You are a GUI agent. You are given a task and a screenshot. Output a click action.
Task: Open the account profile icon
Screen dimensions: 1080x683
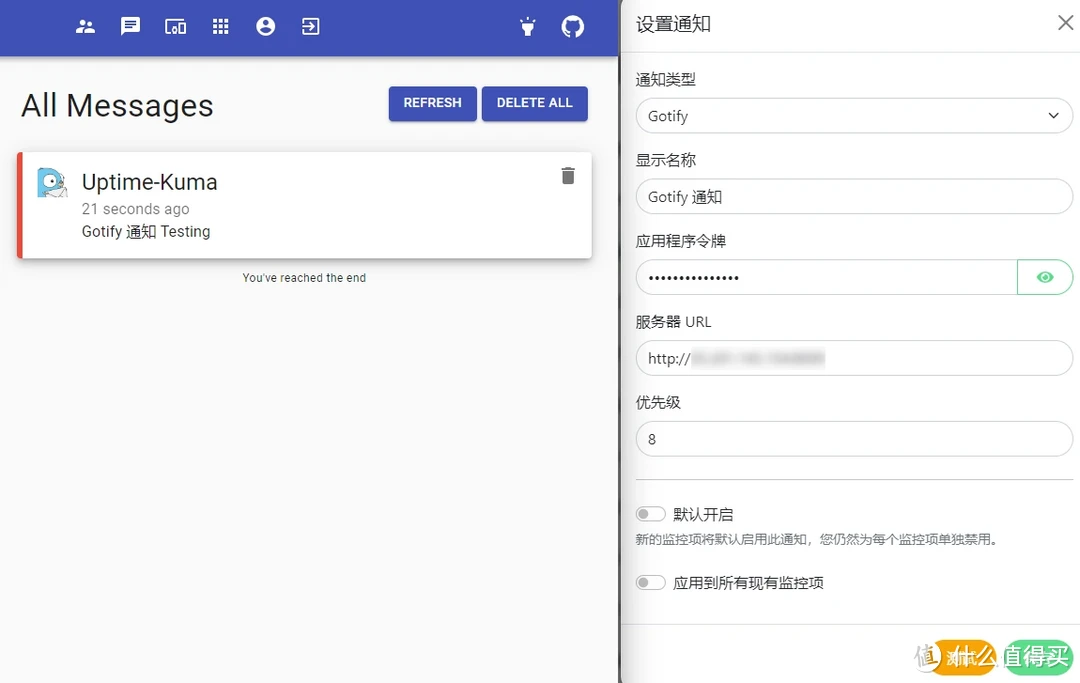[x=265, y=27]
